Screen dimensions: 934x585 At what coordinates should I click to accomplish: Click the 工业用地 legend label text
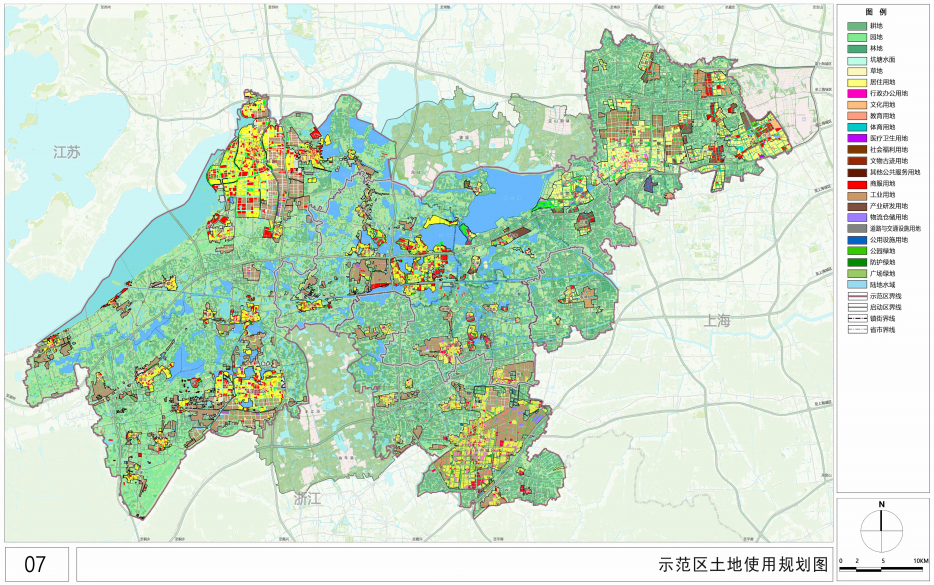pyautogui.click(x=882, y=195)
